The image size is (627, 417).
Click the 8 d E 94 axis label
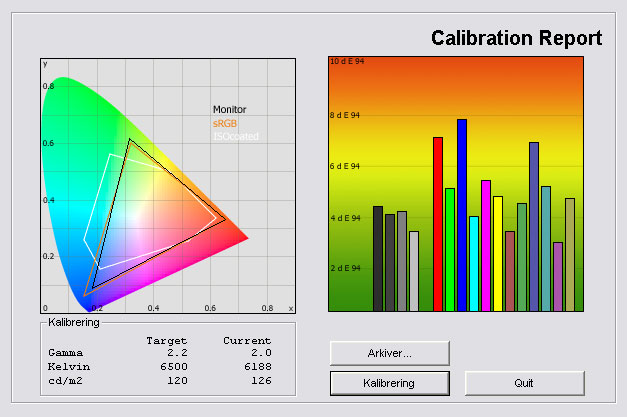[x=345, y=115]
